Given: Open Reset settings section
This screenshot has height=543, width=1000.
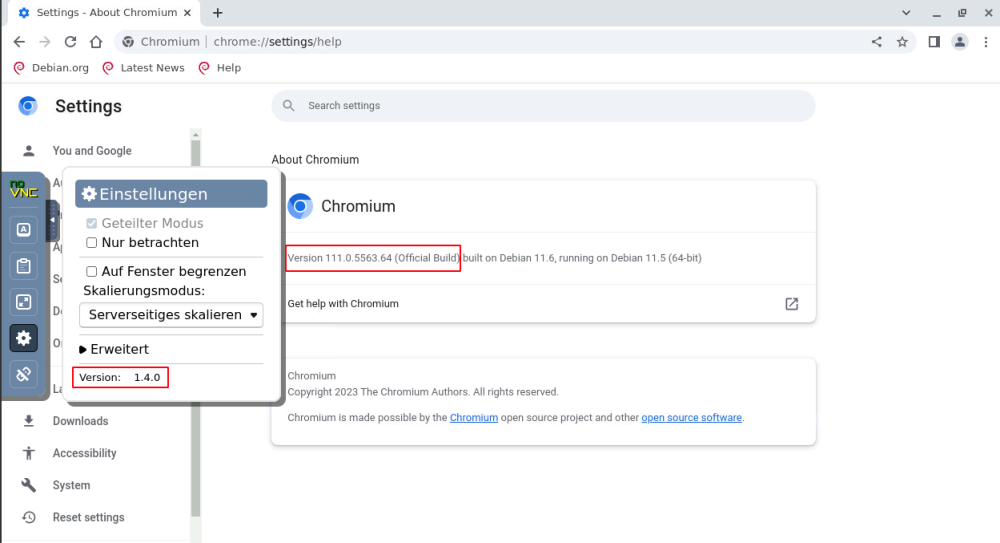Looking at the screenshot, I should (89, 517).
